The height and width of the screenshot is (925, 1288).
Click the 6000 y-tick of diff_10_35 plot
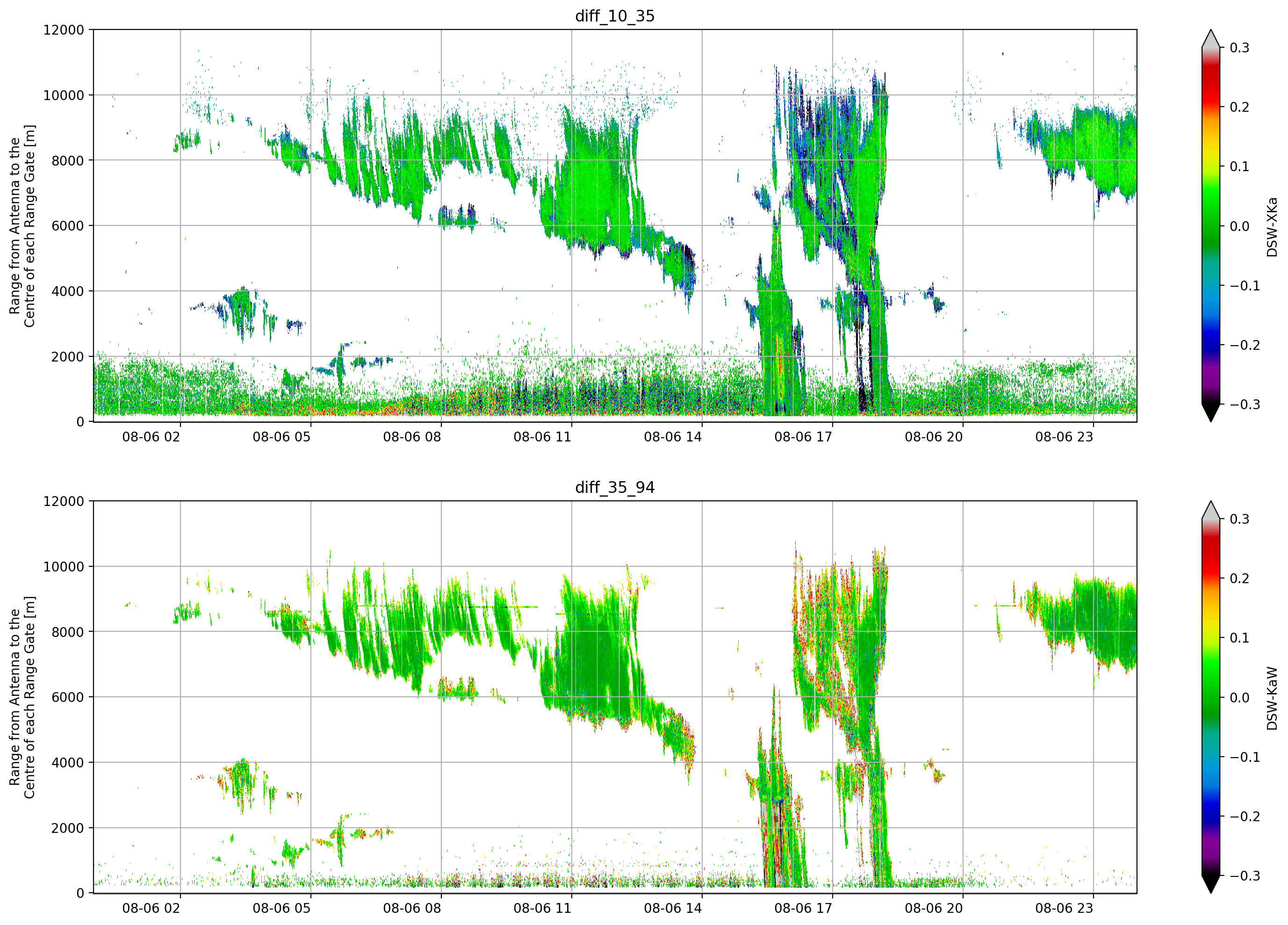68,226
